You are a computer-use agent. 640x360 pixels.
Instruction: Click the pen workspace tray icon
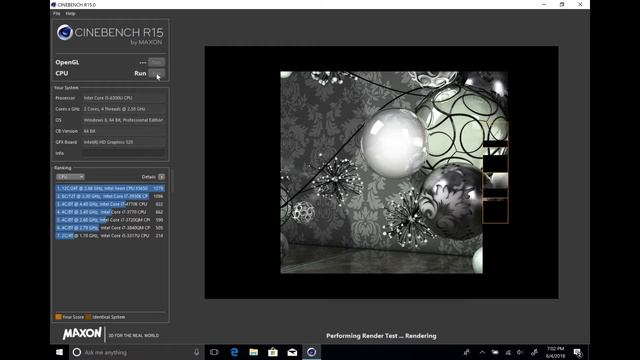[534, 352]
